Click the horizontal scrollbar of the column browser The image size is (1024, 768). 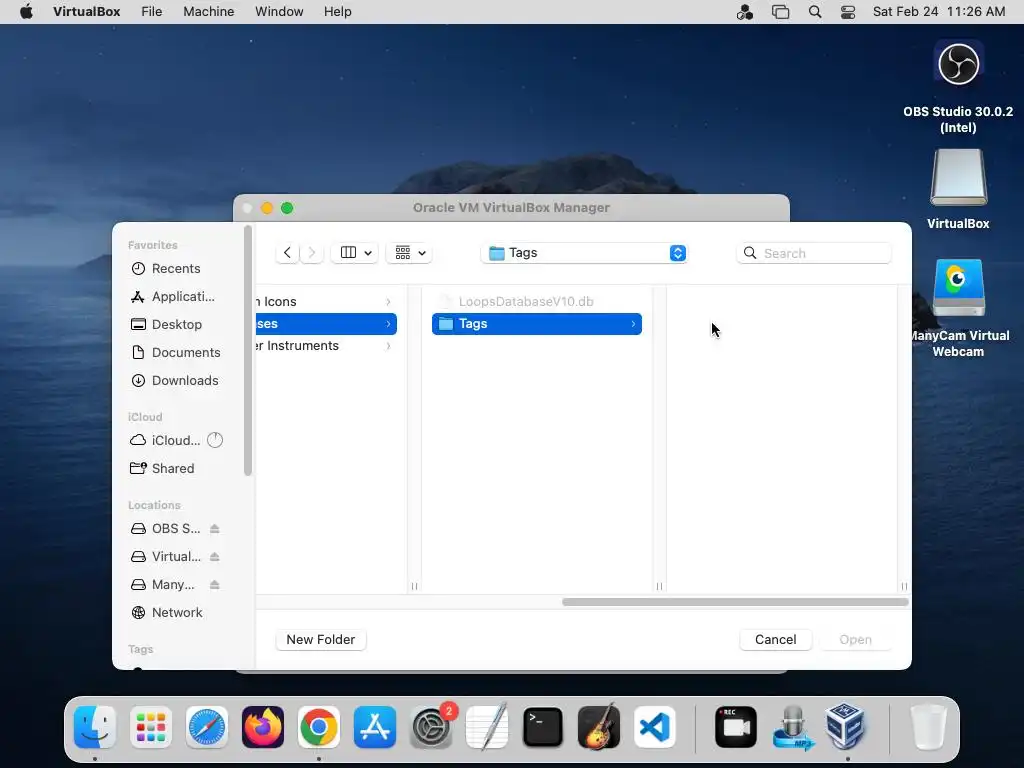(735, 602)
